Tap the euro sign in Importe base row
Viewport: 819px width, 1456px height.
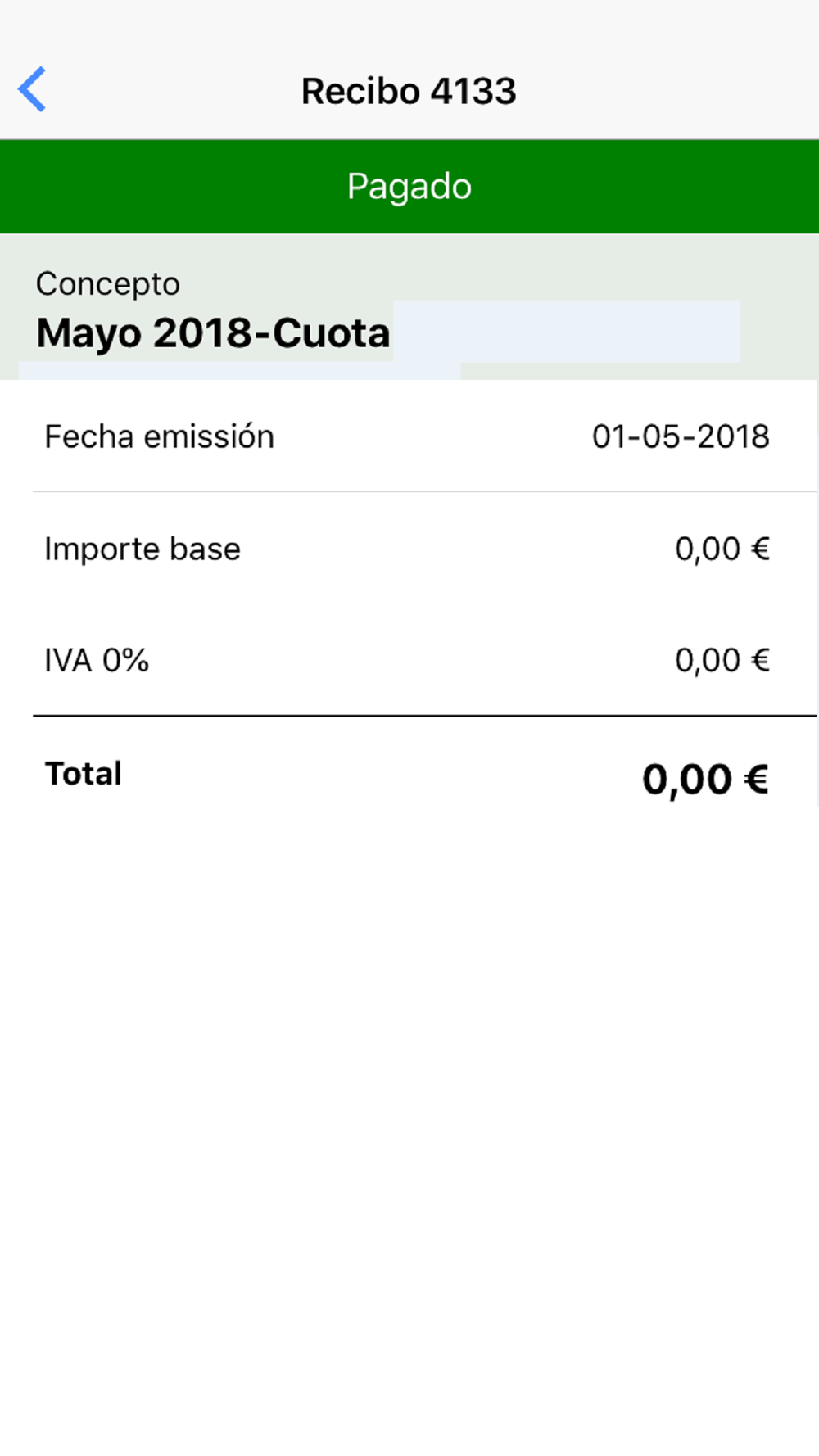pyautogui.click(x=760, y=549)
